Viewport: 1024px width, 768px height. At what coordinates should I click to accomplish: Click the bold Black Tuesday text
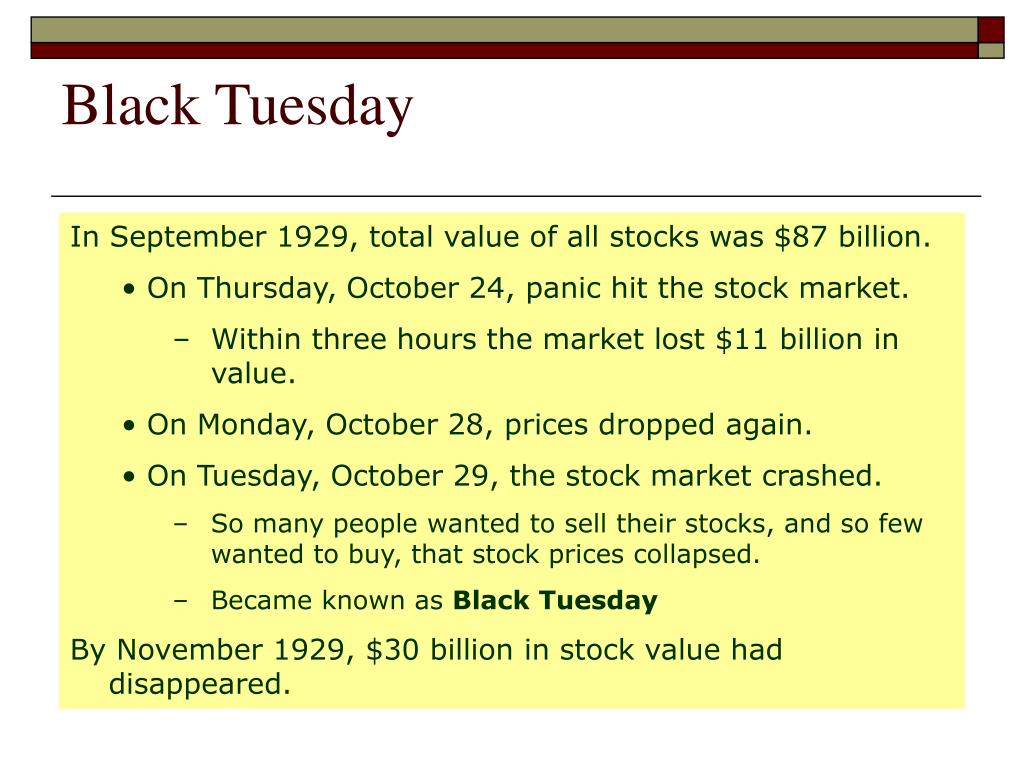point(555,600)
